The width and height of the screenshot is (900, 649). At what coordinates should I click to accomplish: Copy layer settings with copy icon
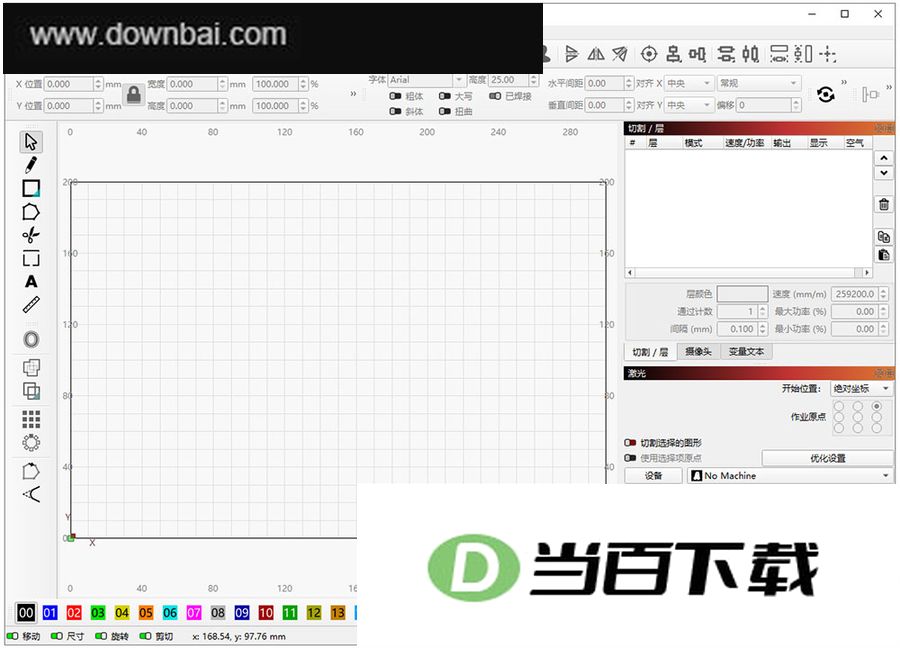[884, 236]
